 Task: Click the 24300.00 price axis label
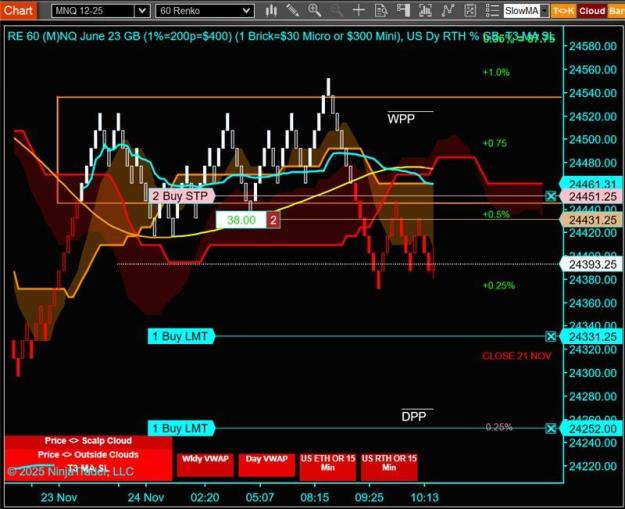(x=593, y=373)
